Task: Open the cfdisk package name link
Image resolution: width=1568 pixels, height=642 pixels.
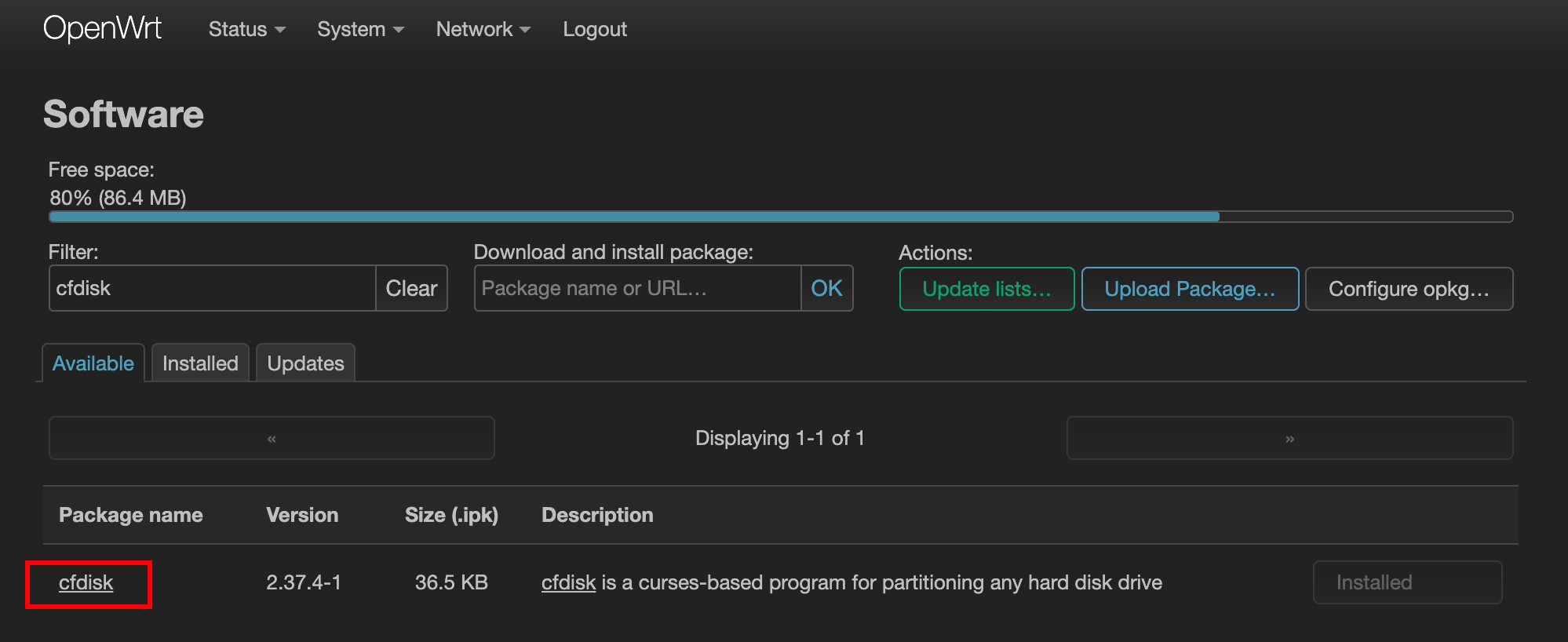Action: click(x=86, y=583)
